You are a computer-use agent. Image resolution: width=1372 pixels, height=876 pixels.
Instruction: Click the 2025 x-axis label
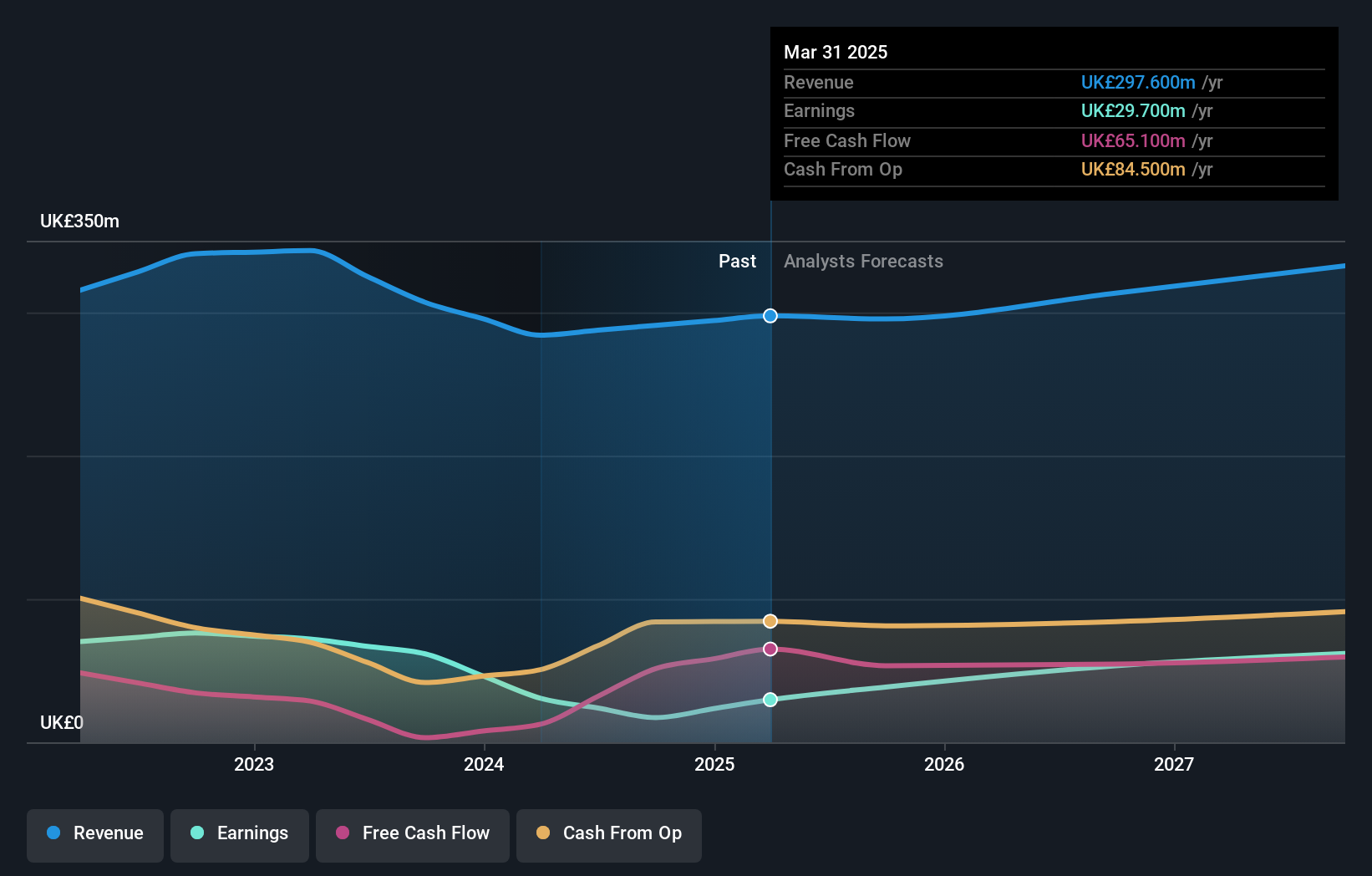pyautogui.click(x=714, y=764)
